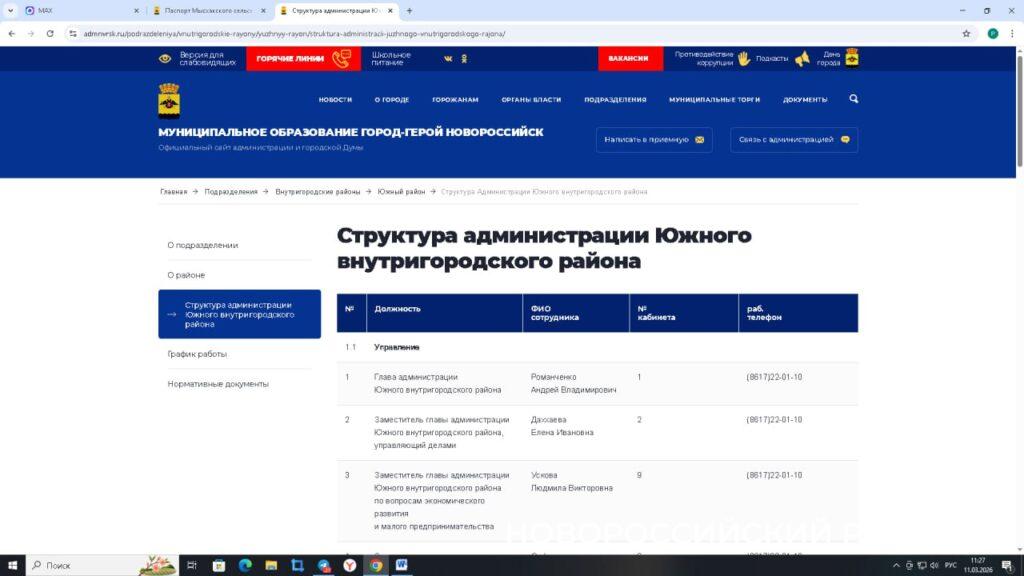Bookmark this page with the star icon
Image resolution: width=1024 pixels, height=576 pixels.
click(966, 33)
